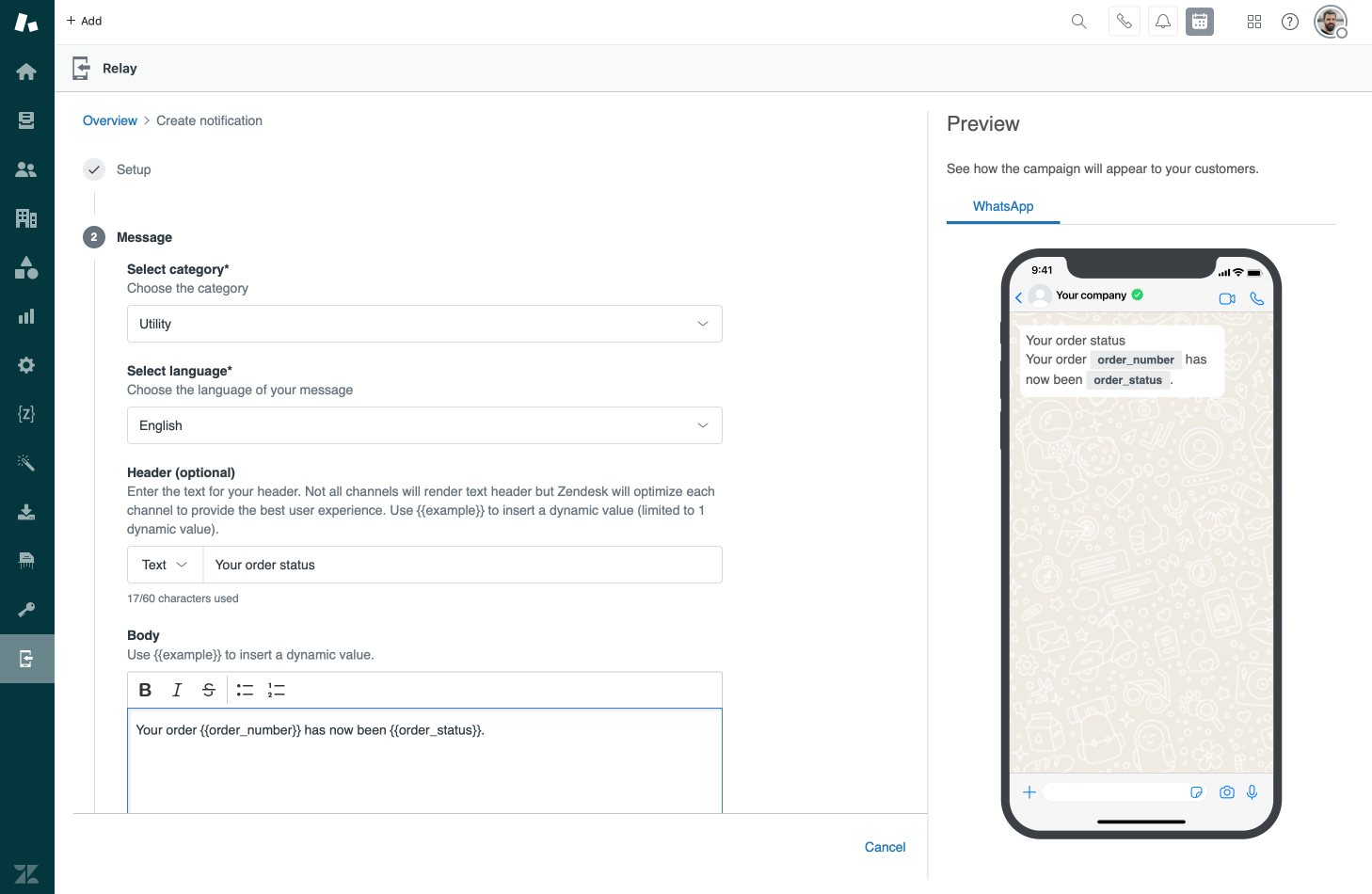Click the Relay app header icon

tap(82, 68)
